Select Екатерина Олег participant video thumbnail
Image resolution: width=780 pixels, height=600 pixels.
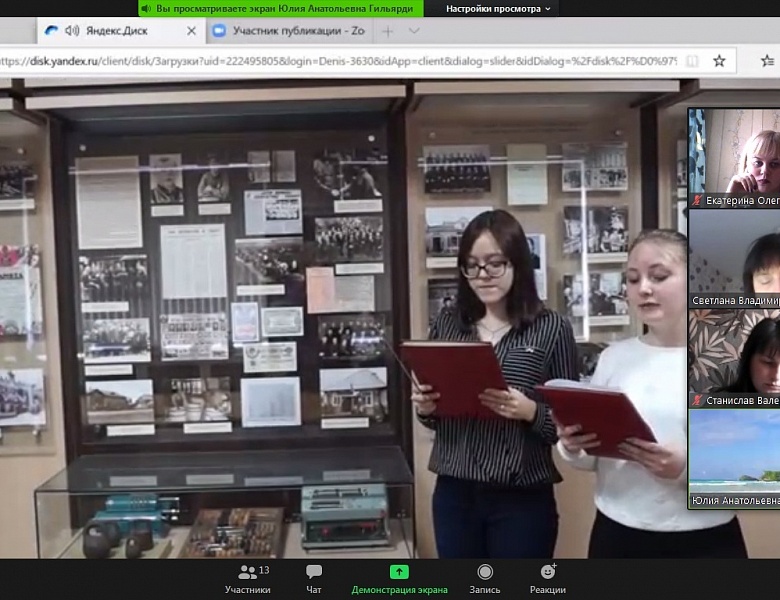pyautogui.click(x=734, y=158)
